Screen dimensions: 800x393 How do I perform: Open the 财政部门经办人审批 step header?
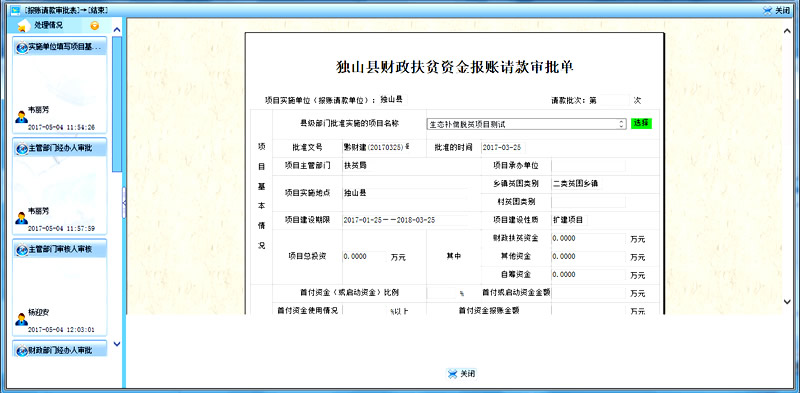(x=60, y=351)
